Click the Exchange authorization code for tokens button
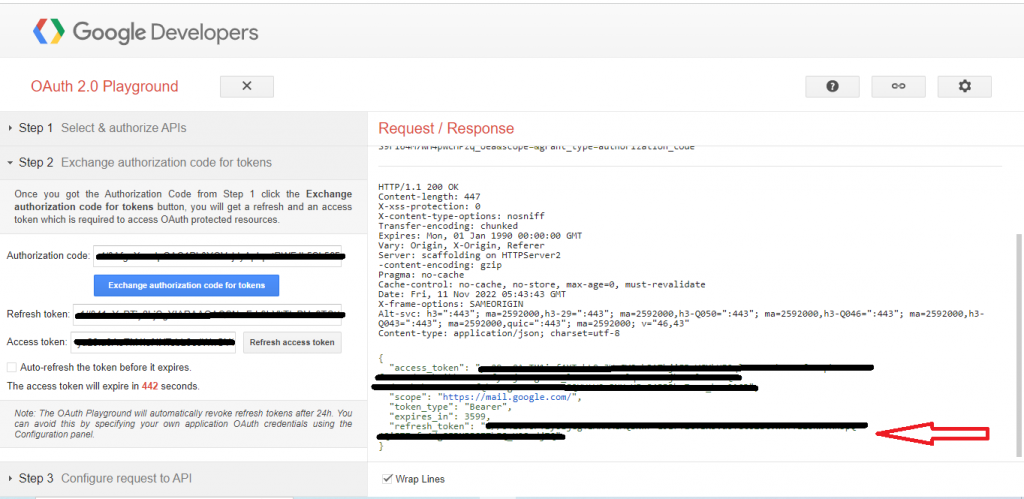Screen dimensions: 1024x499 tap(186, 285)
